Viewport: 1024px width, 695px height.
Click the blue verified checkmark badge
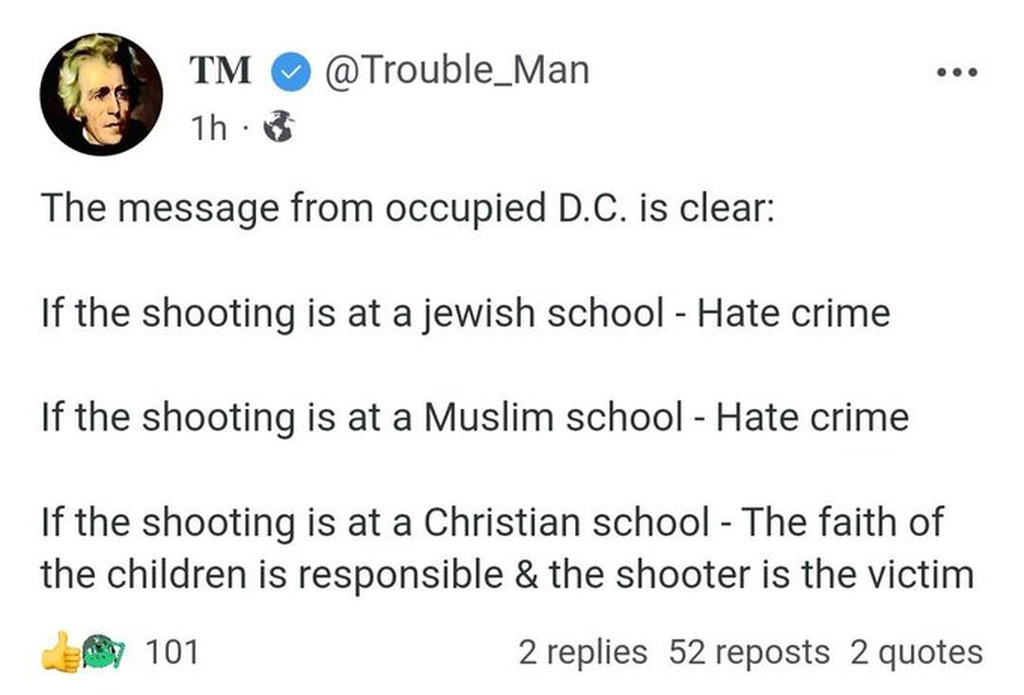(x=289, y=71)
